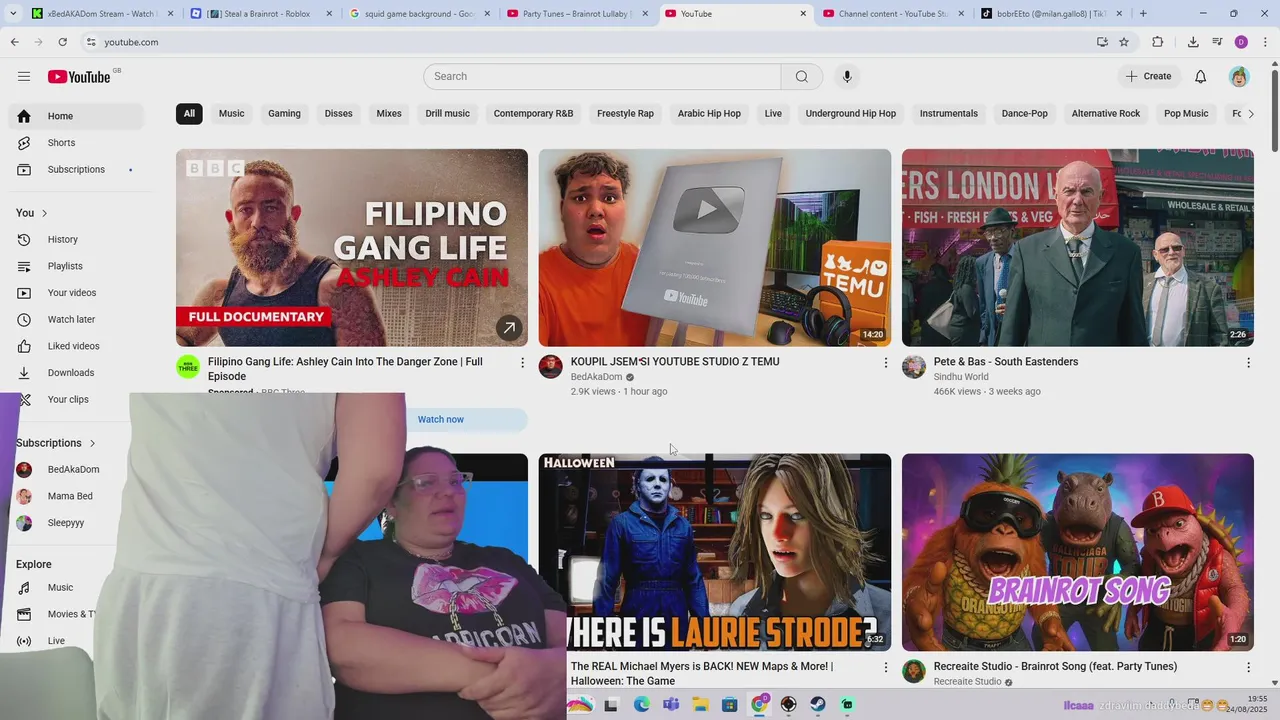Open more options for KOUPIL JSEM SI video
Screen dimensions: 1280x720
point(885,363)
